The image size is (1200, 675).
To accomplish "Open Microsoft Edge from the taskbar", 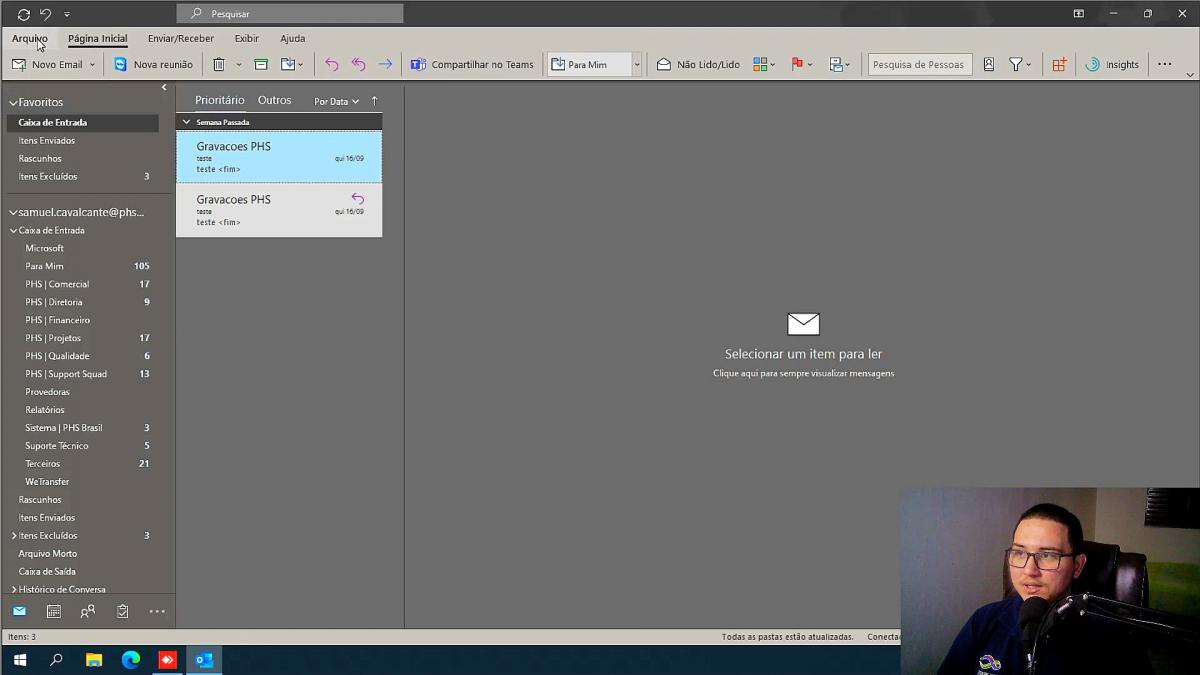I will point(130,660).
